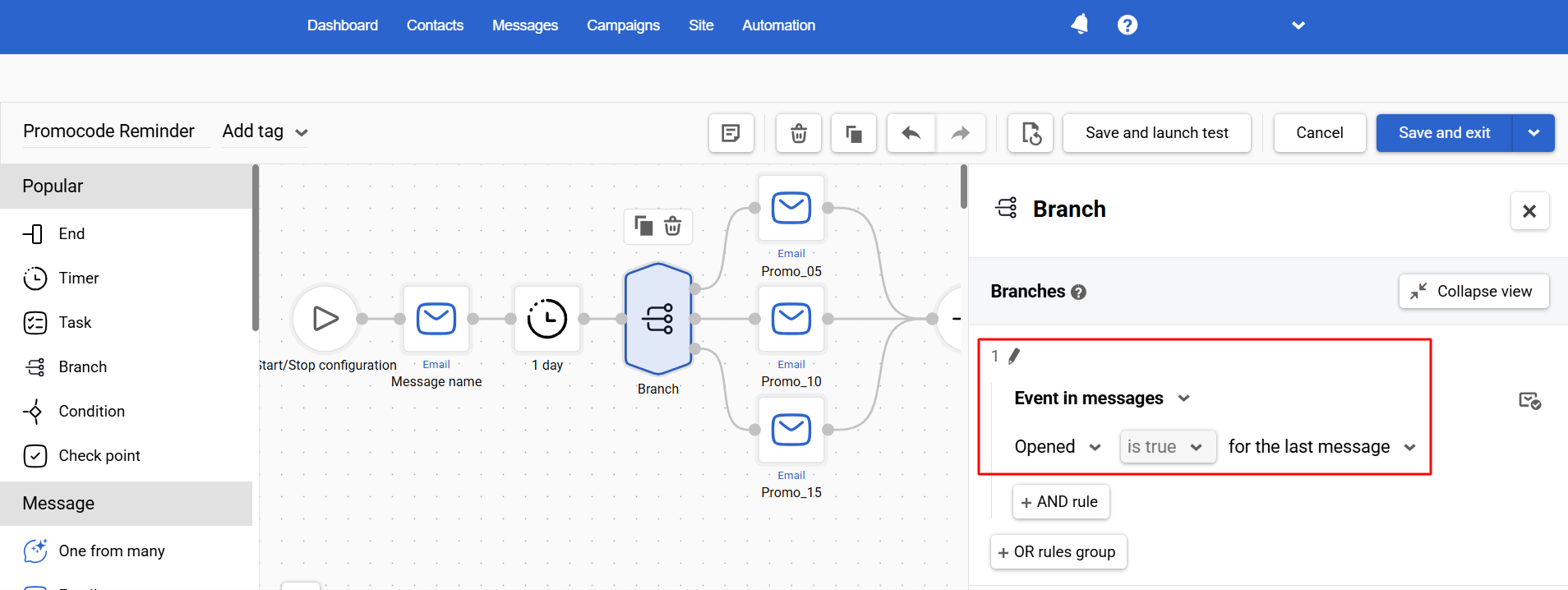
Task: Open the notifications bell
Action: 1080,25
